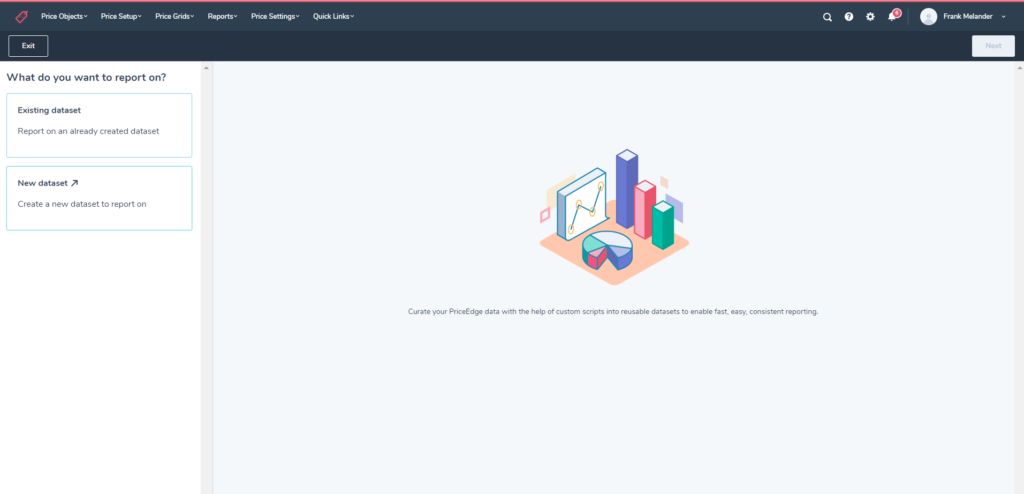Image resolution: width=1024 pixels, height=494 pixels.
Task: Open the notifications bell icon
Action: coord(892,17)
